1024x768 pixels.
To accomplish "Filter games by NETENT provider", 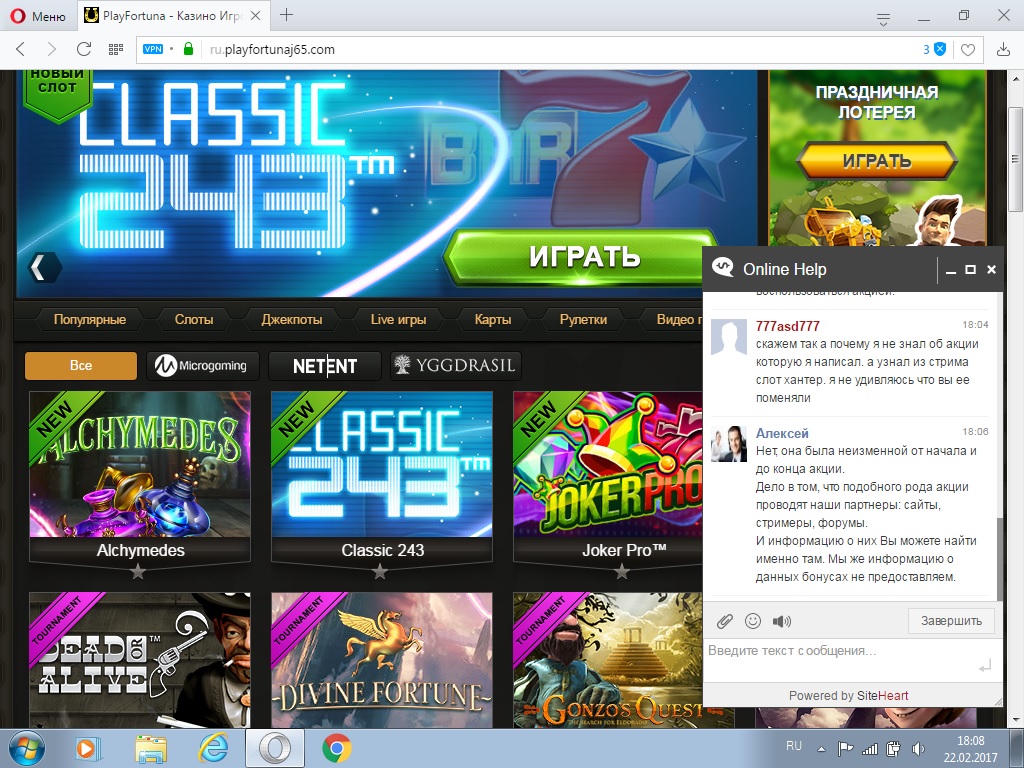I will [x=325, y=366].
